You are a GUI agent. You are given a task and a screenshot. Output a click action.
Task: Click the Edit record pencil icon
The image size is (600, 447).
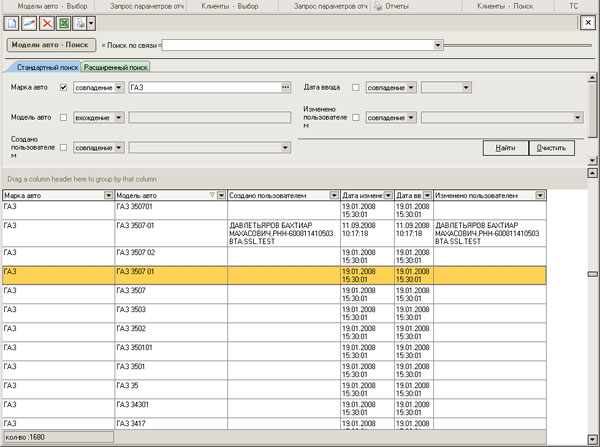point(28,22)
